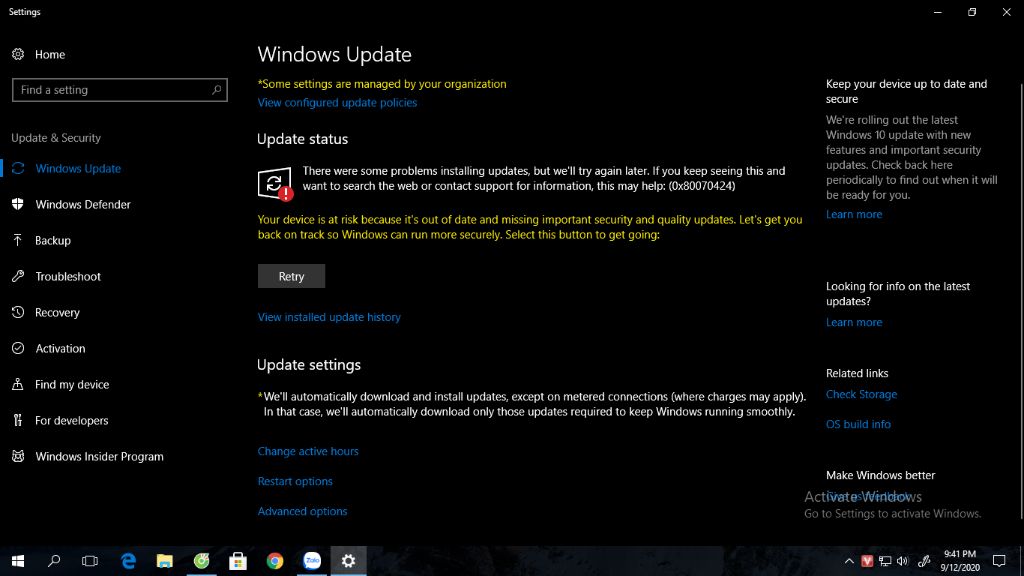Open the green circular app on taskbar
The width and height of the screenshot is (1024, 576).
click(201, 560)
